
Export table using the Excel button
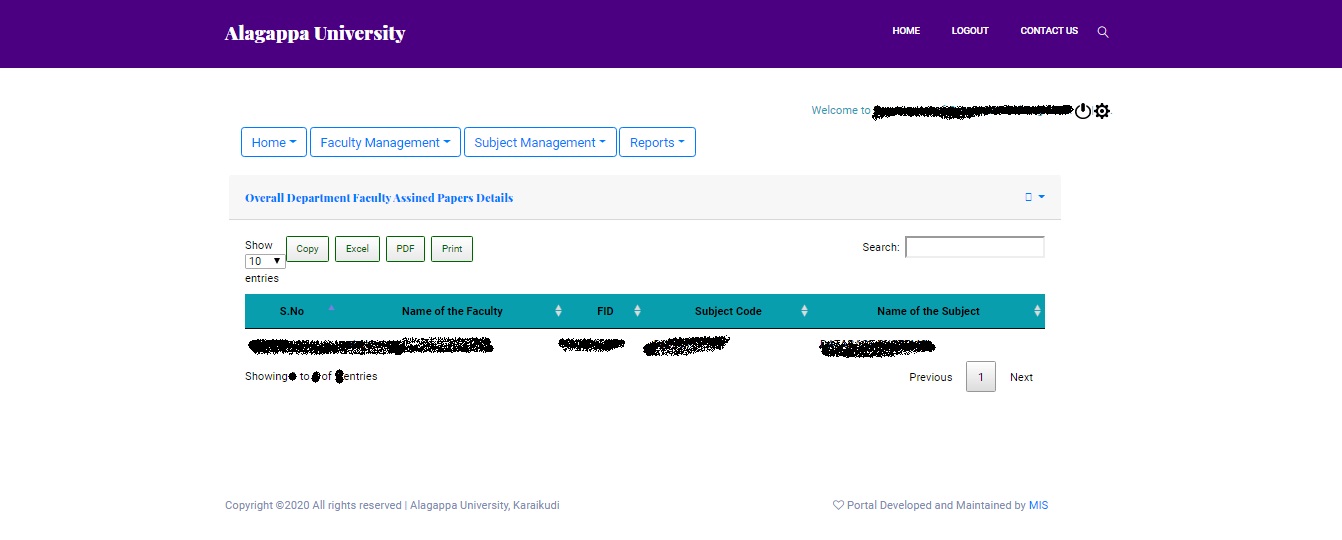pyautogui.click(x=357, y=249)
